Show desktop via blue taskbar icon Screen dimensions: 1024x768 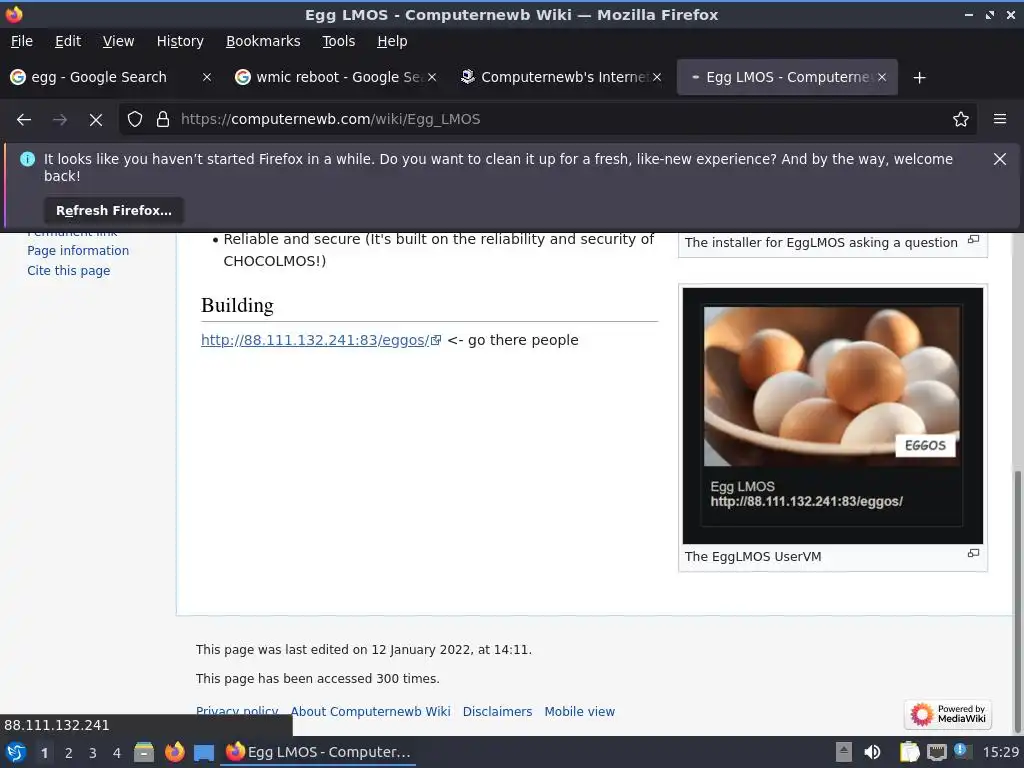204,753
